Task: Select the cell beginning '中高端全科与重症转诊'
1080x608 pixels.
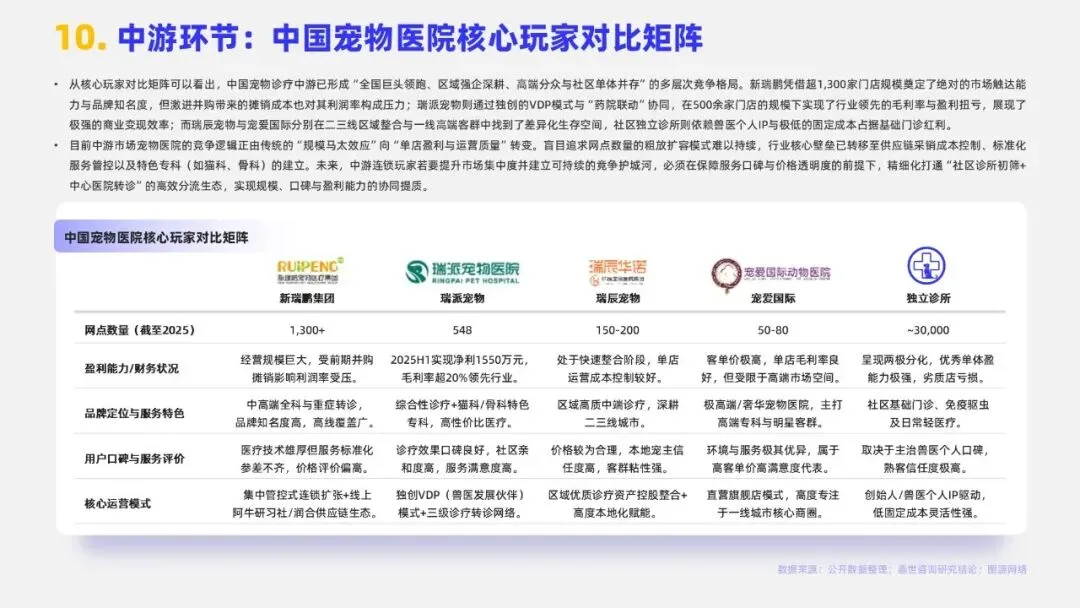Action: pyautogui.click(x=307, y=413)
